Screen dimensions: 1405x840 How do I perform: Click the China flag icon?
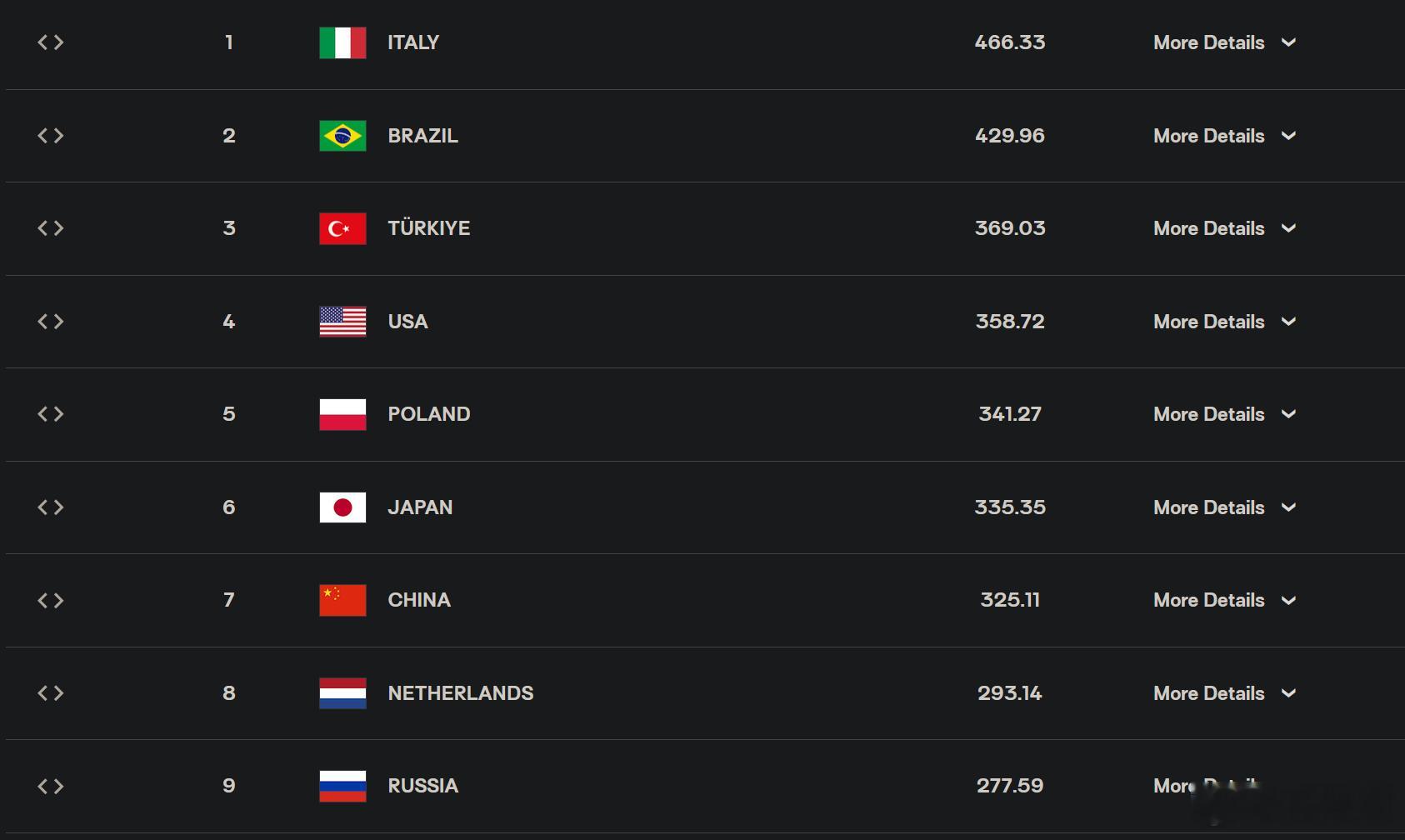pyautogui.click(x=342, y=600)
